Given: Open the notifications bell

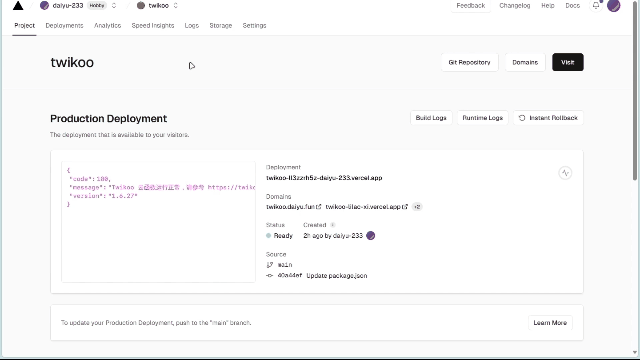Looking at the screenshot, I should [x=596, y=6].
